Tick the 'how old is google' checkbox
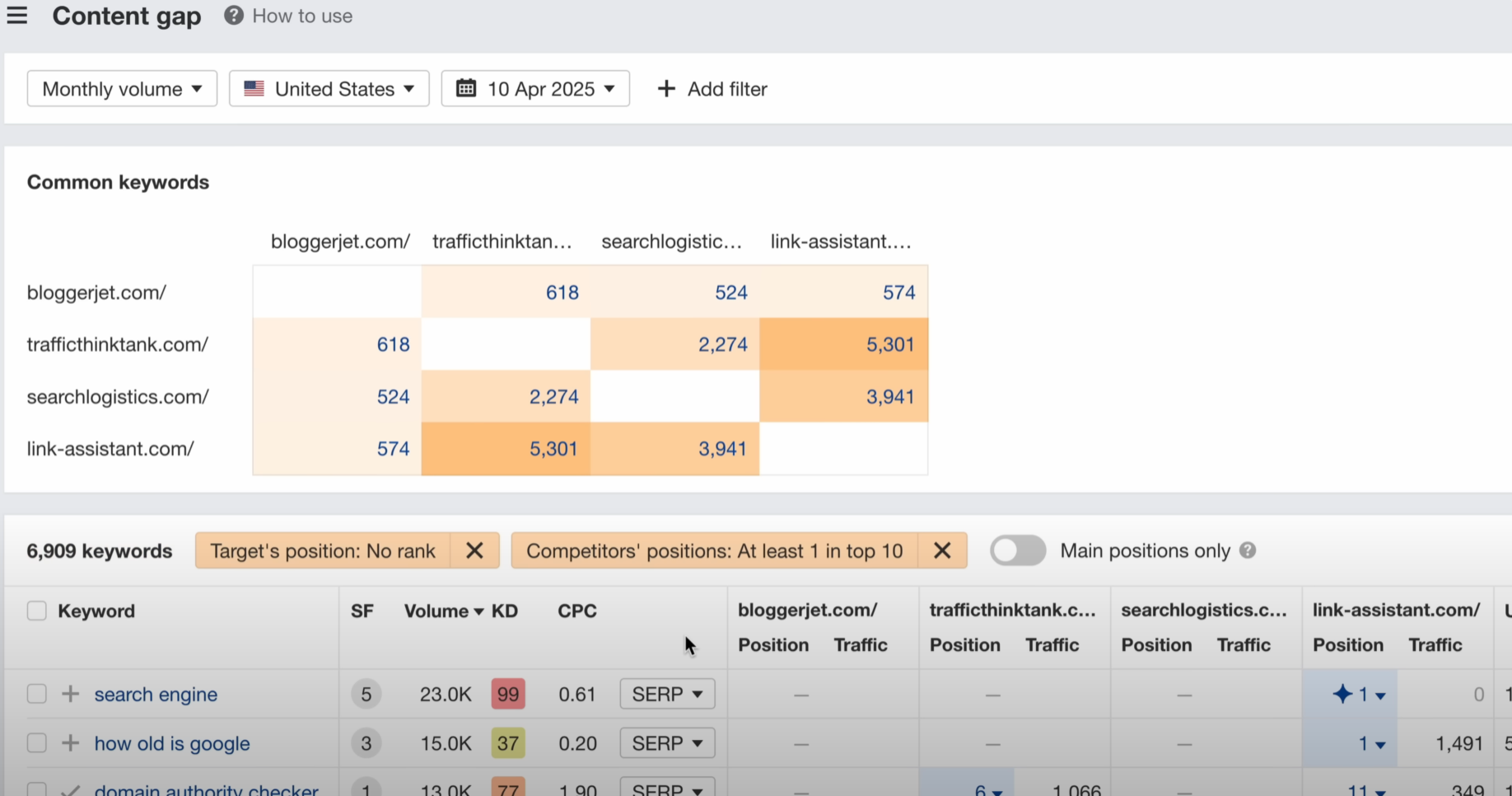 (x=37, y=743)
